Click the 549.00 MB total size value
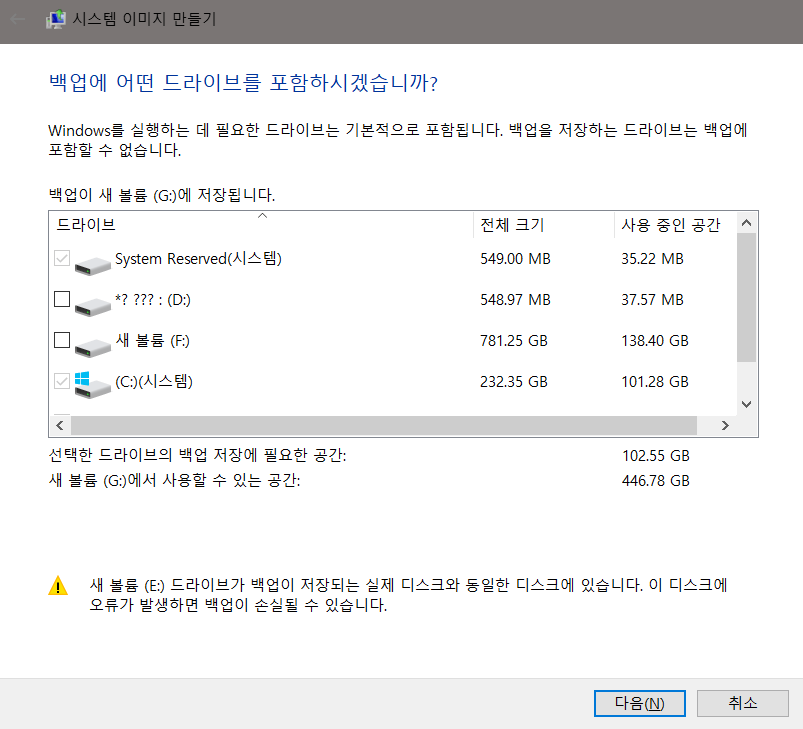The height and width of the screenshot is (729, 803). [x=515, y=259]
